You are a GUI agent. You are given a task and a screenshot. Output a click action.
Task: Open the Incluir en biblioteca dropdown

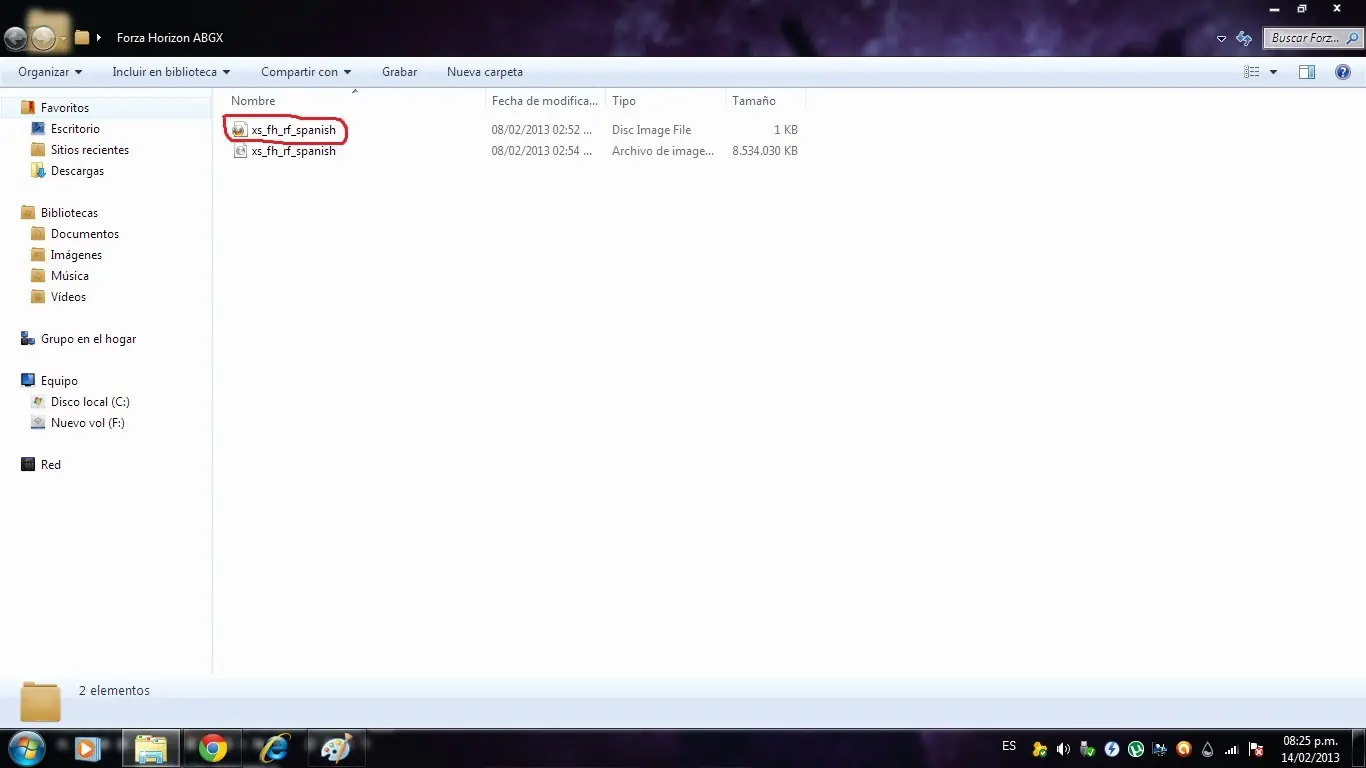point(171,72)
